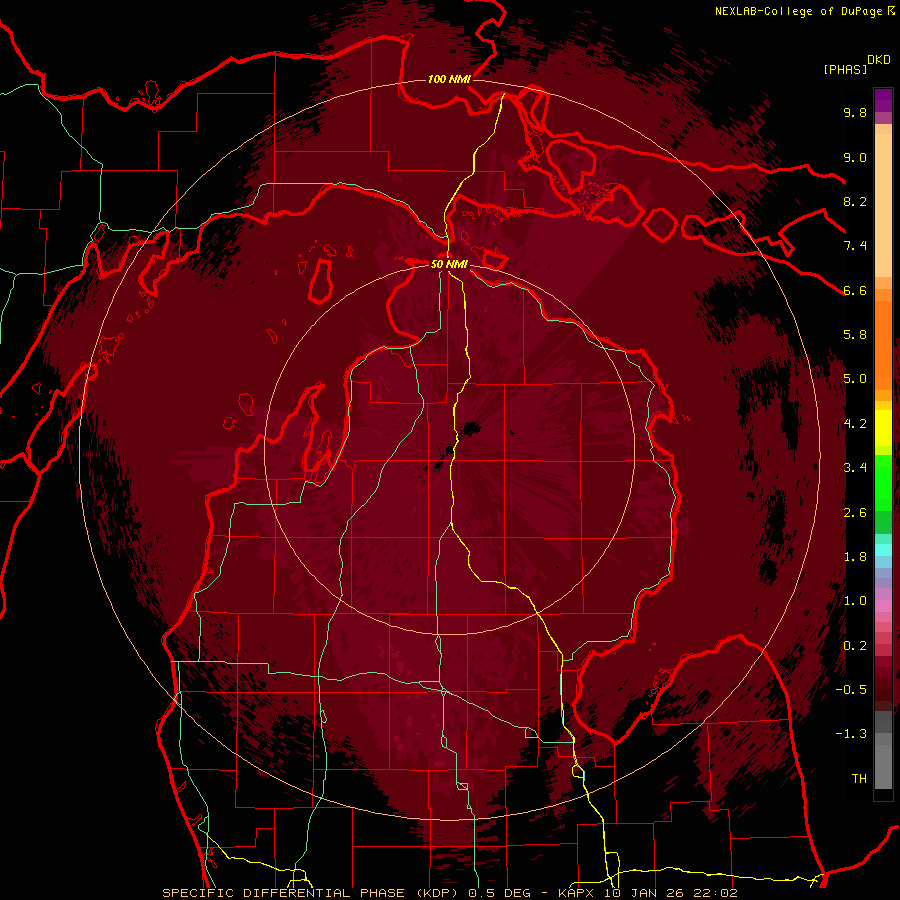Select the 7.4 scale value

(x=855, y=246)
